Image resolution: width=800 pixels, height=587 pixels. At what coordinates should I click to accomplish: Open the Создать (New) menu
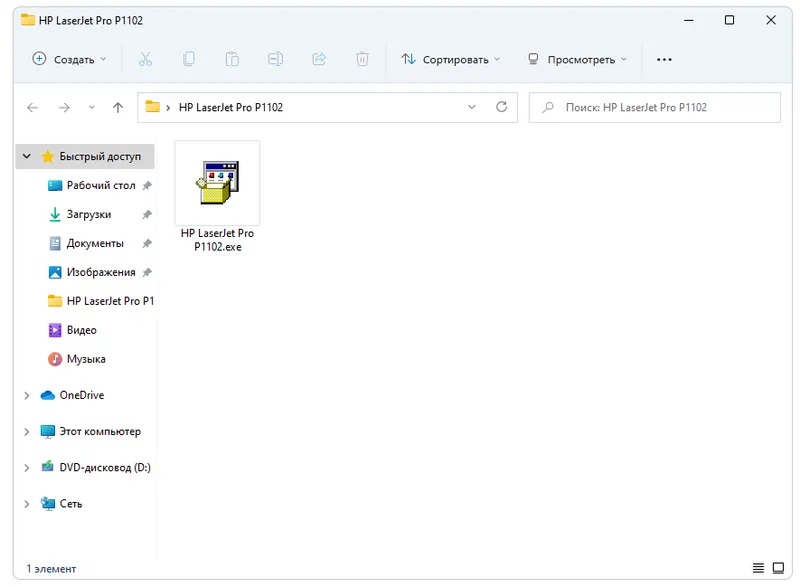click(x=69, y=59)
